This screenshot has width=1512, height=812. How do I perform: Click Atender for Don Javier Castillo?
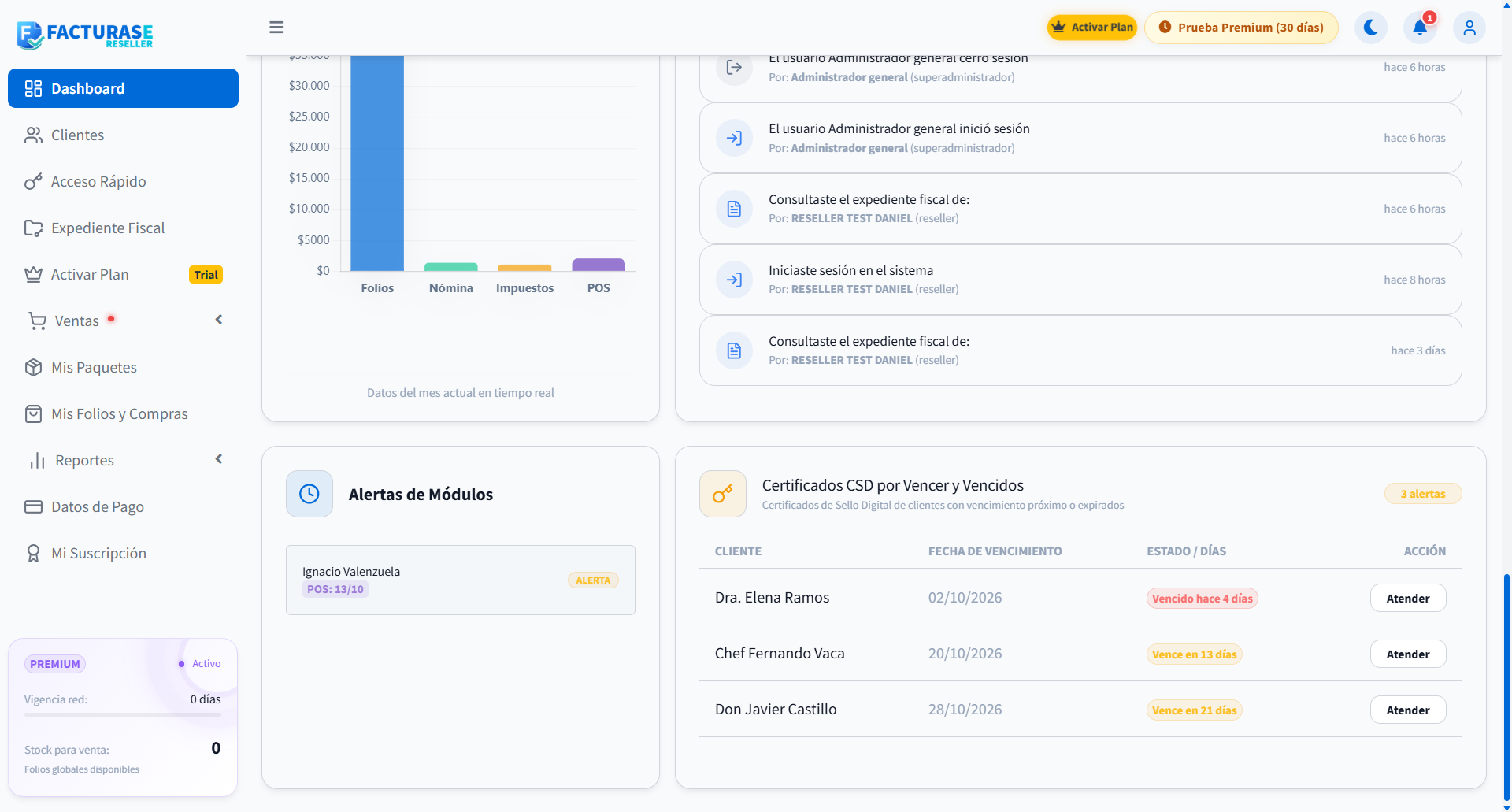coord(1408,710)
